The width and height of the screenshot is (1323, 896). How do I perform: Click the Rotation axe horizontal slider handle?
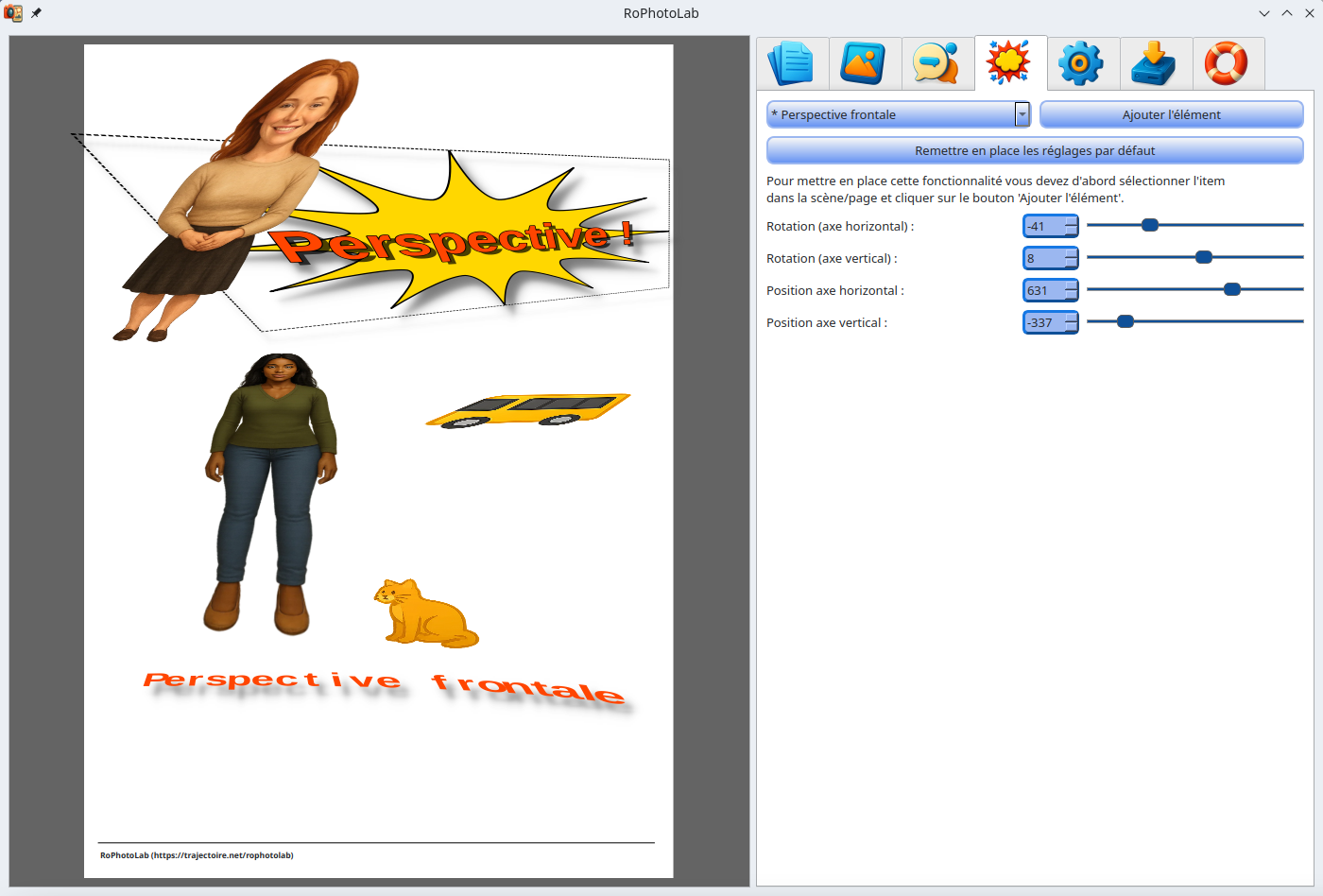[1150, 225]
